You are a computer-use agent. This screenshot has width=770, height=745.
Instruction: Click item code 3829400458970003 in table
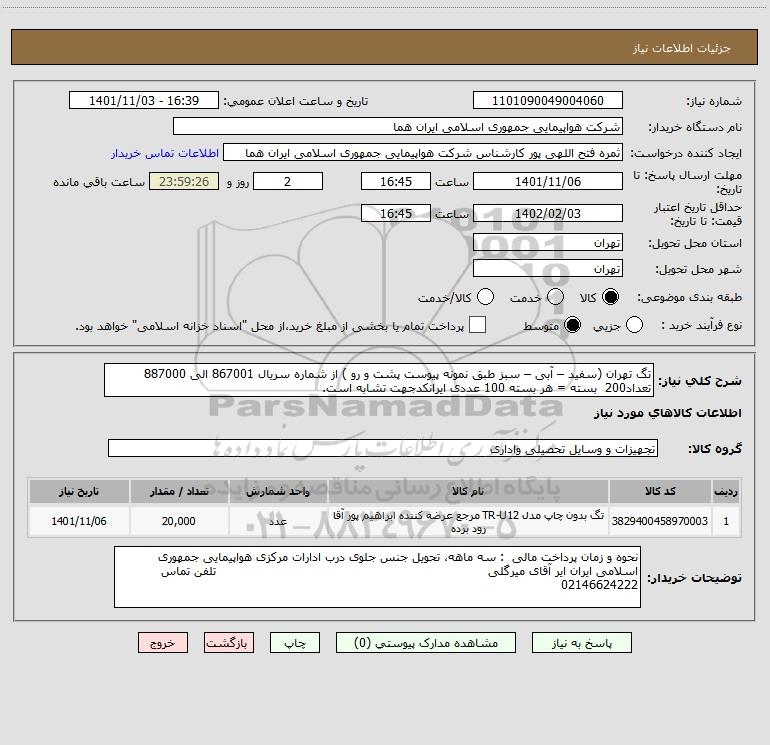(659, 521)
